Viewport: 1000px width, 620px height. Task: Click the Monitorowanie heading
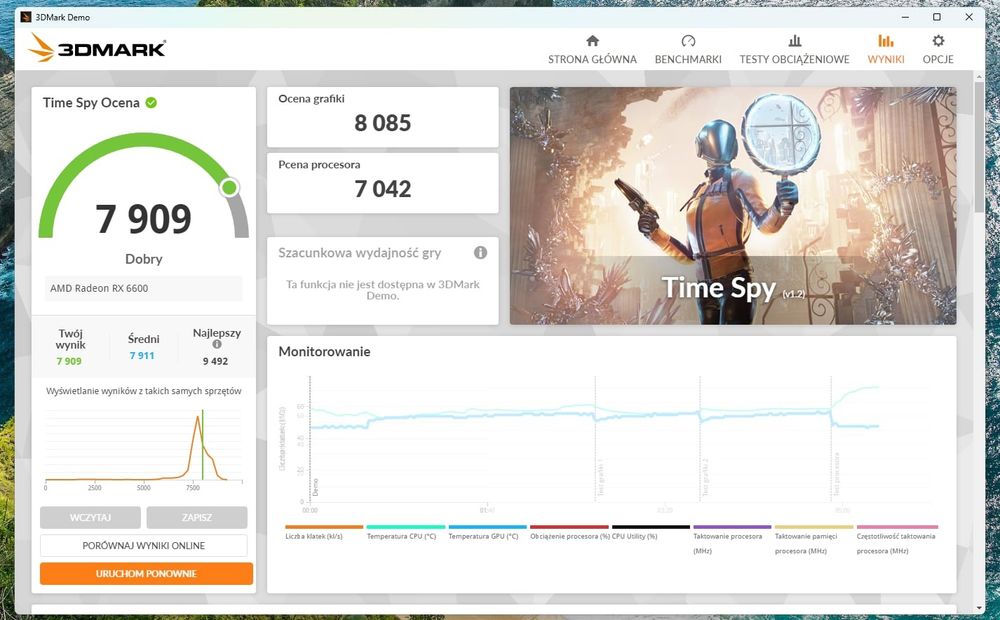click(324, 351)
